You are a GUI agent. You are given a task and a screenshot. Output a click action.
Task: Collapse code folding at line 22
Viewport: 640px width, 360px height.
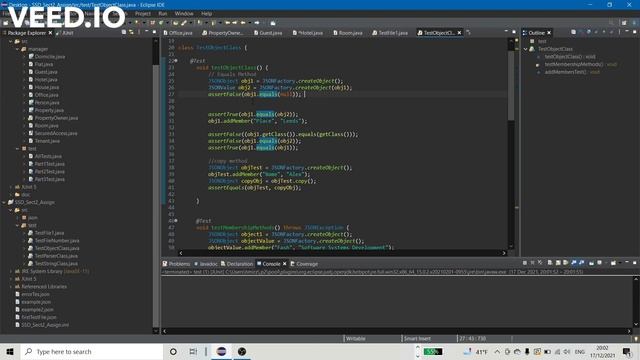pyautogui.click(x=176, y=61)
